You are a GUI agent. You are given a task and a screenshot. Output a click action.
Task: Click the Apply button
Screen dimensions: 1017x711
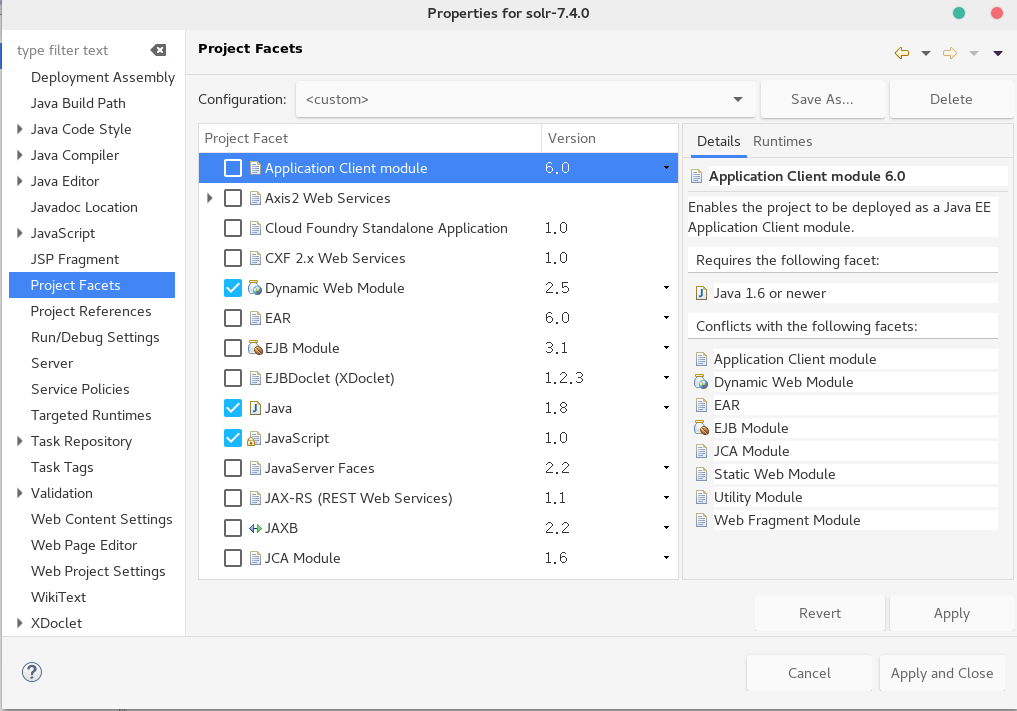pos(951,613)
